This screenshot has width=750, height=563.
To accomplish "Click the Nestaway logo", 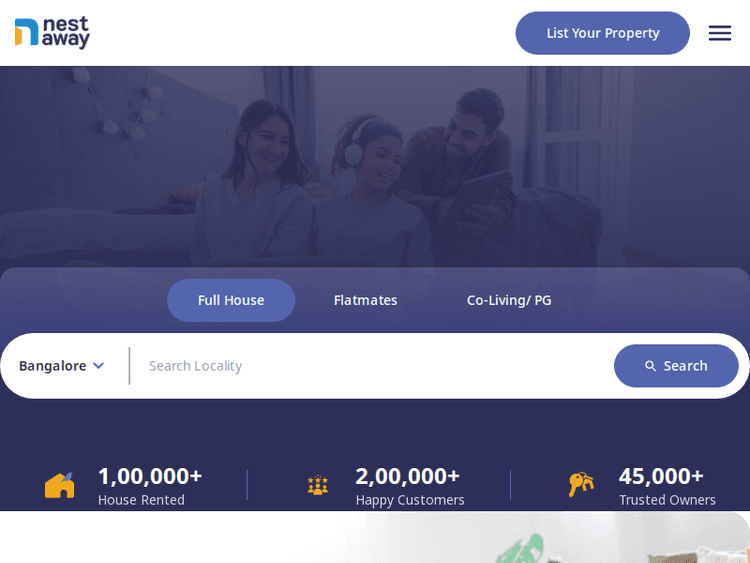I will (52, 33).
